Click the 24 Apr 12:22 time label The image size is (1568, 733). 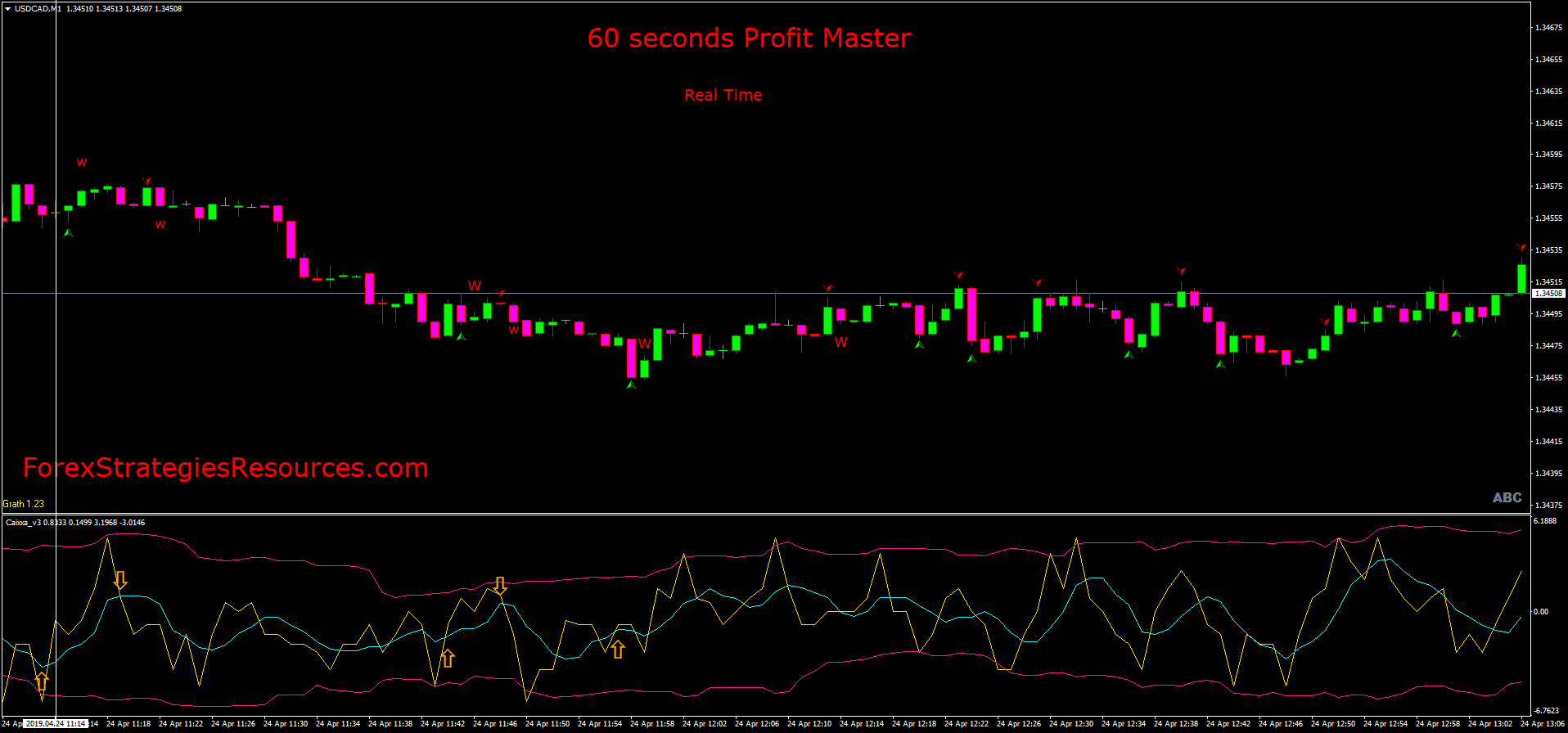tap(966, 724)
